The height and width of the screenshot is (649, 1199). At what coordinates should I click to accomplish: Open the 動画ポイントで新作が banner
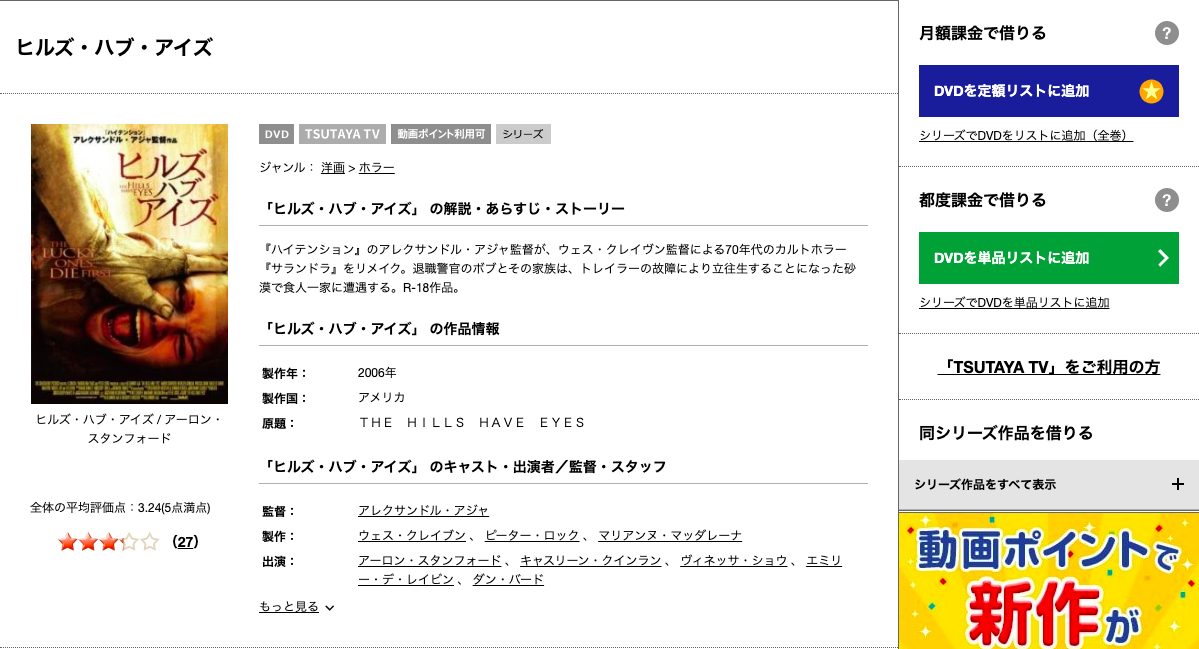tap(1049, 581)
